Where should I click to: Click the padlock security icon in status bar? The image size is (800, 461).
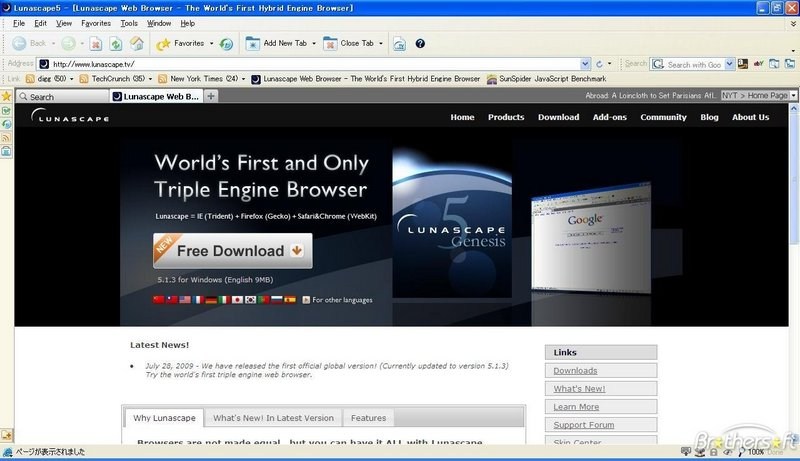tap(714, 452)
